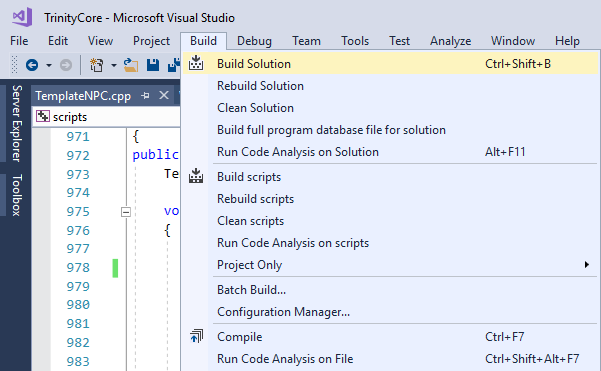This screenshot has width=601, height=371.
Task: Click the Navigate Forward arrow icon
Action: pyautogui.click(x=66, y=65)
